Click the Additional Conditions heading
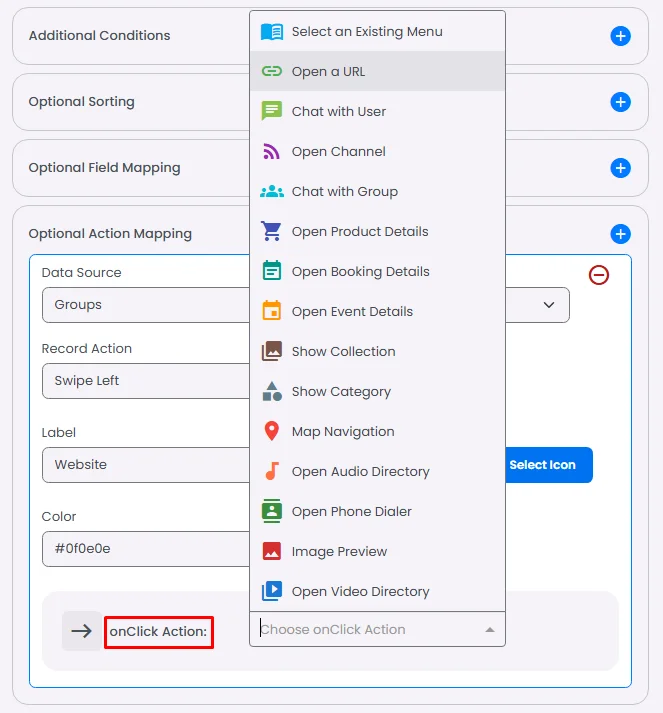 coord(100,35)
